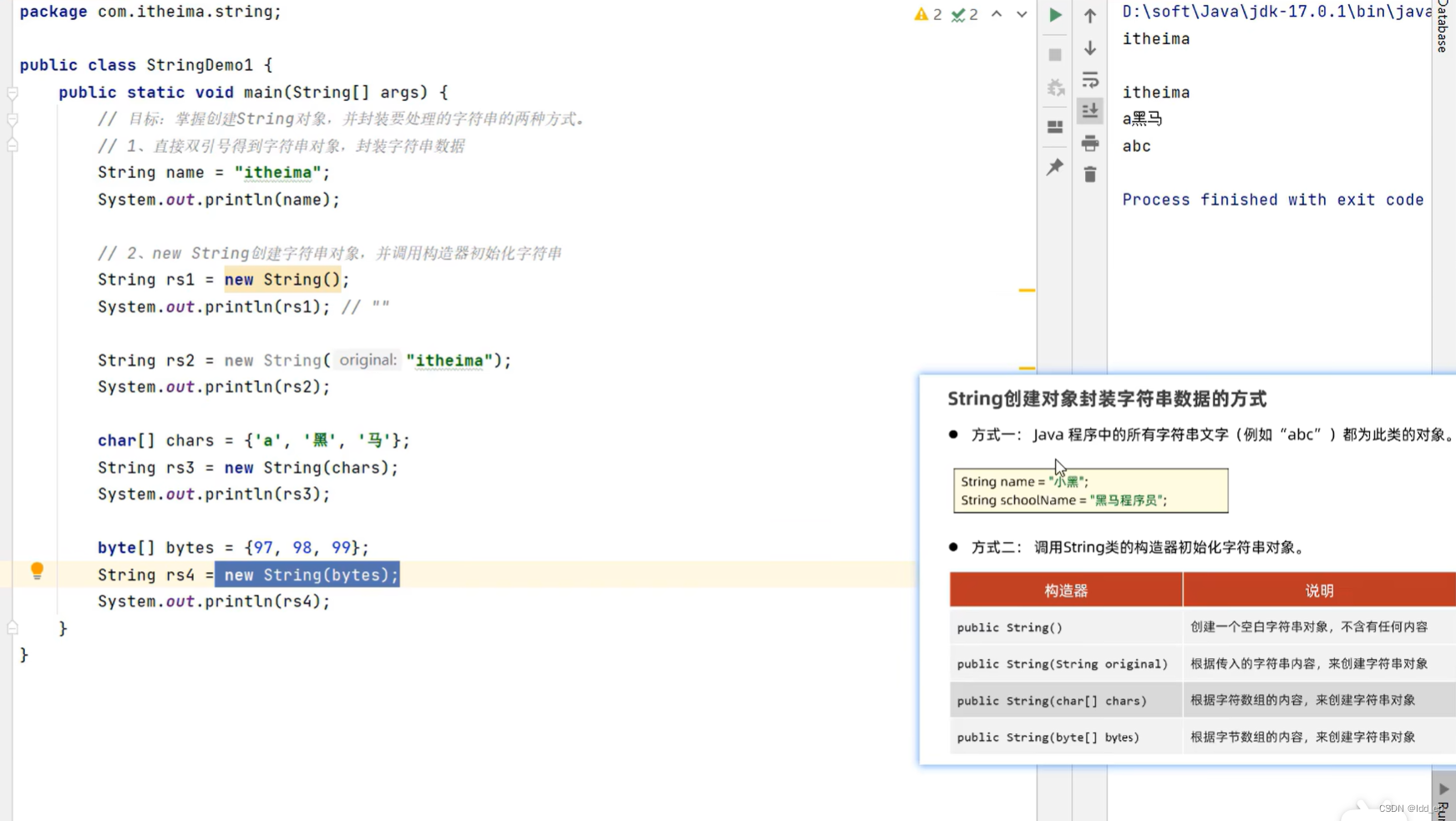Click the jdk-17.0.1 java path in console
This screenshot has width=1456, height=821.
(1277, 12)
